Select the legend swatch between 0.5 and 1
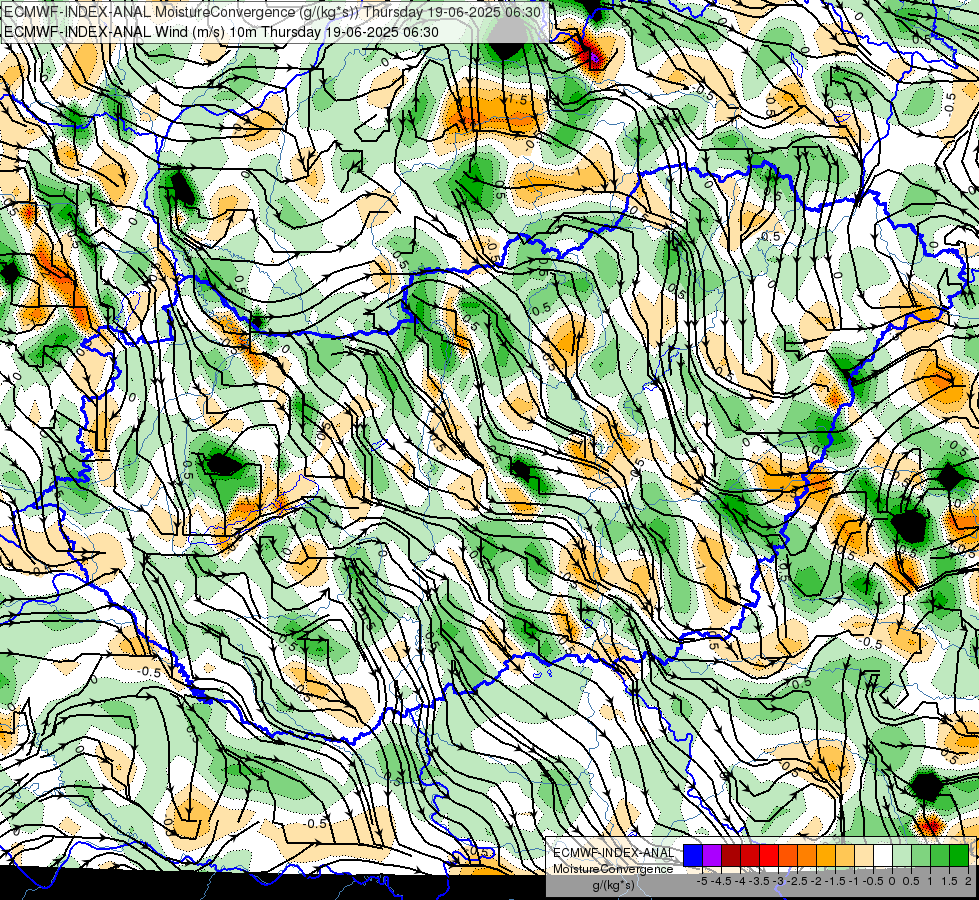The height and width of the screenshot is (900, 979). coord(921,856)
